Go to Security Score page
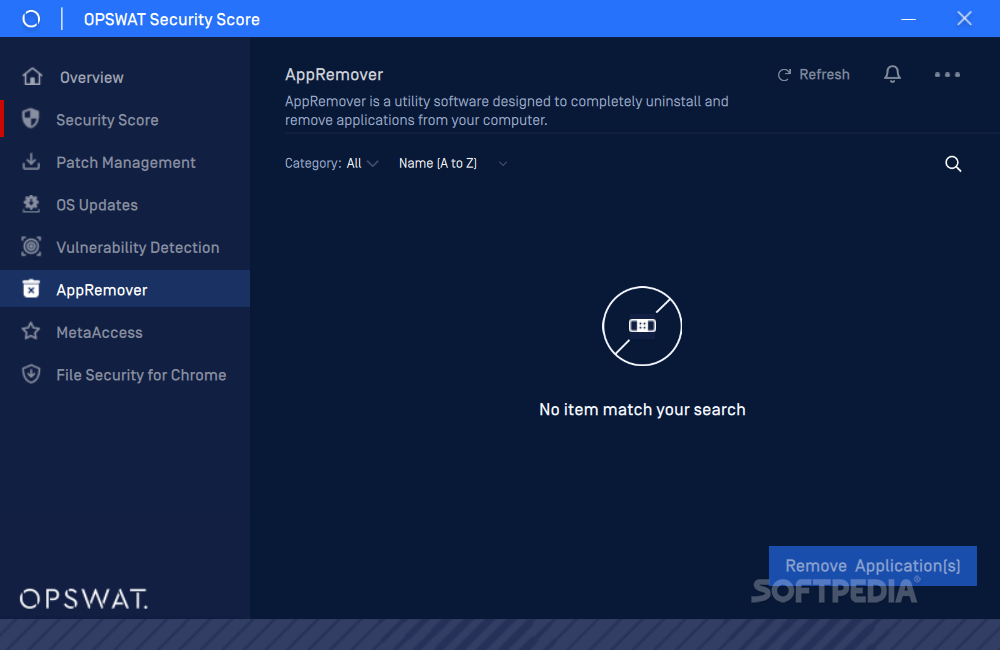Image resolution: width=1000 pixels, height=650 pixels. 125,120
